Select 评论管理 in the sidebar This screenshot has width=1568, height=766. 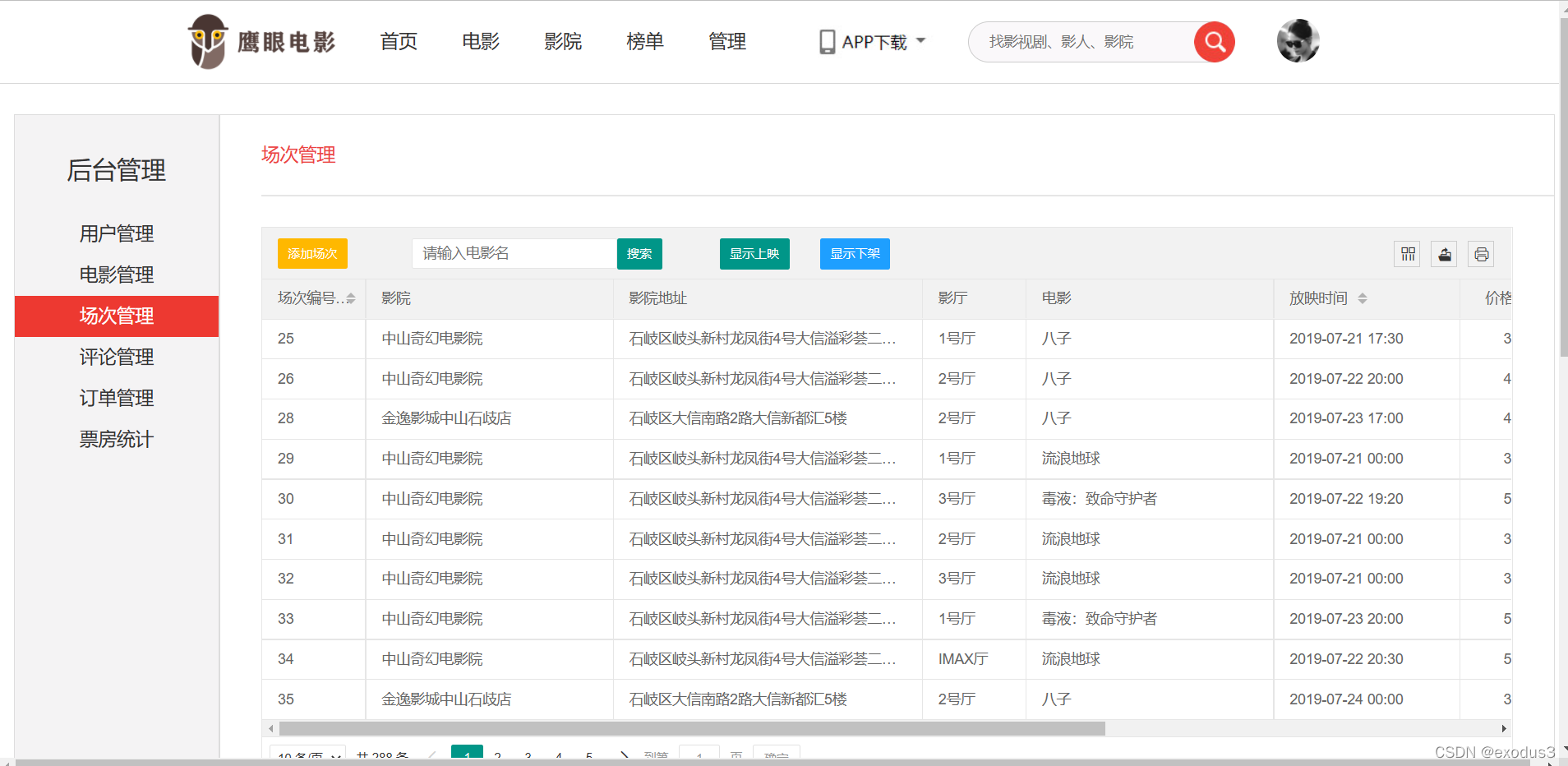tap(117, 358)
